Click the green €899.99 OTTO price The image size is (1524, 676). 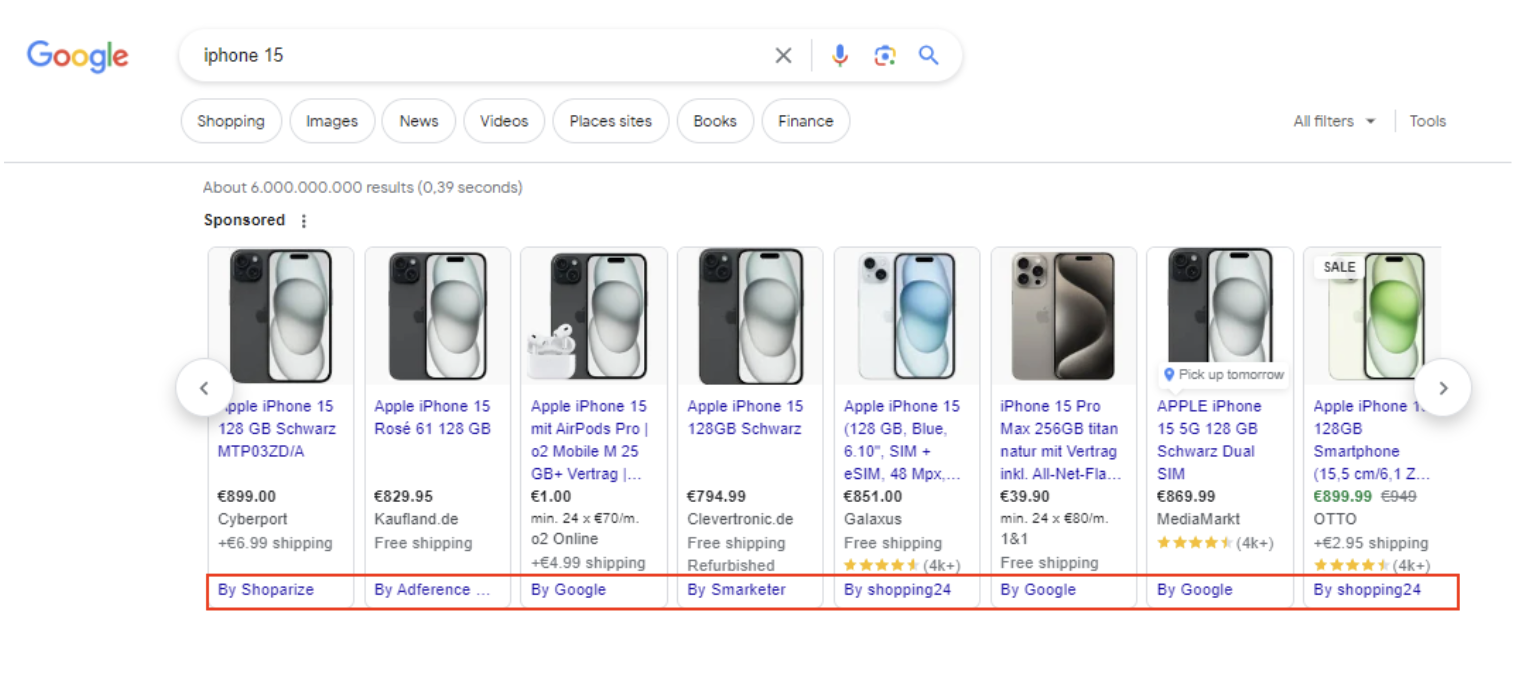(1343, 497)
